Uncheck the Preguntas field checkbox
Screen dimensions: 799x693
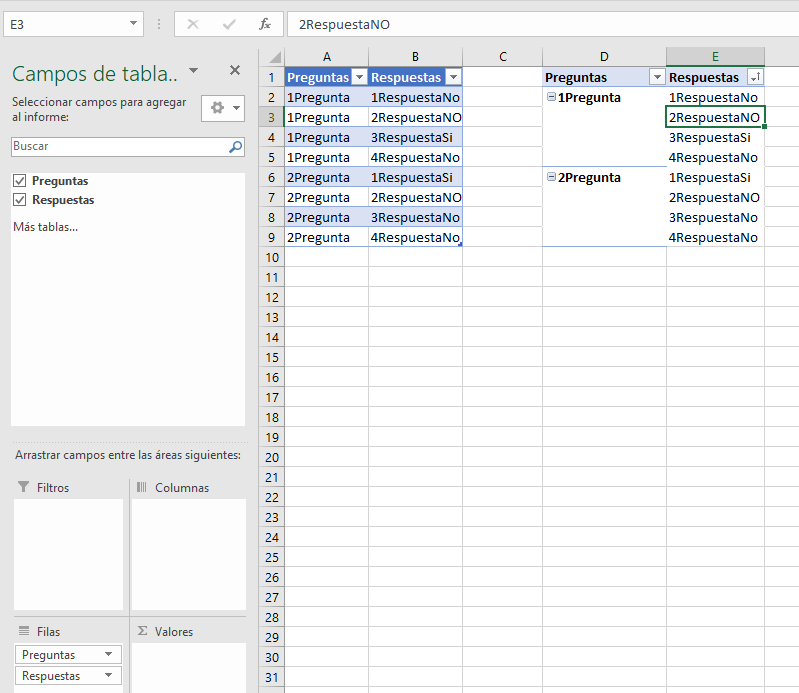(x=19, y=180)
